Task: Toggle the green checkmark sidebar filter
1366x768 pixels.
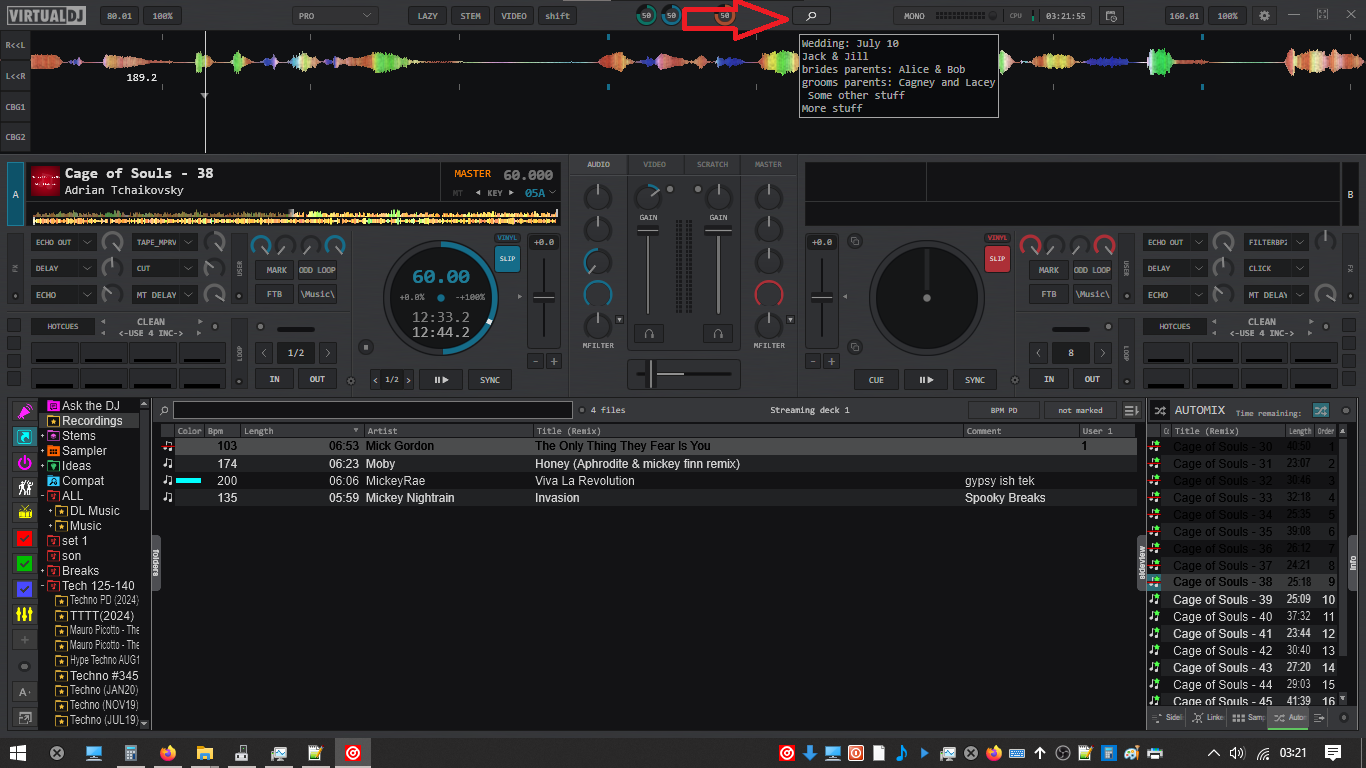Action: point(25,563)
